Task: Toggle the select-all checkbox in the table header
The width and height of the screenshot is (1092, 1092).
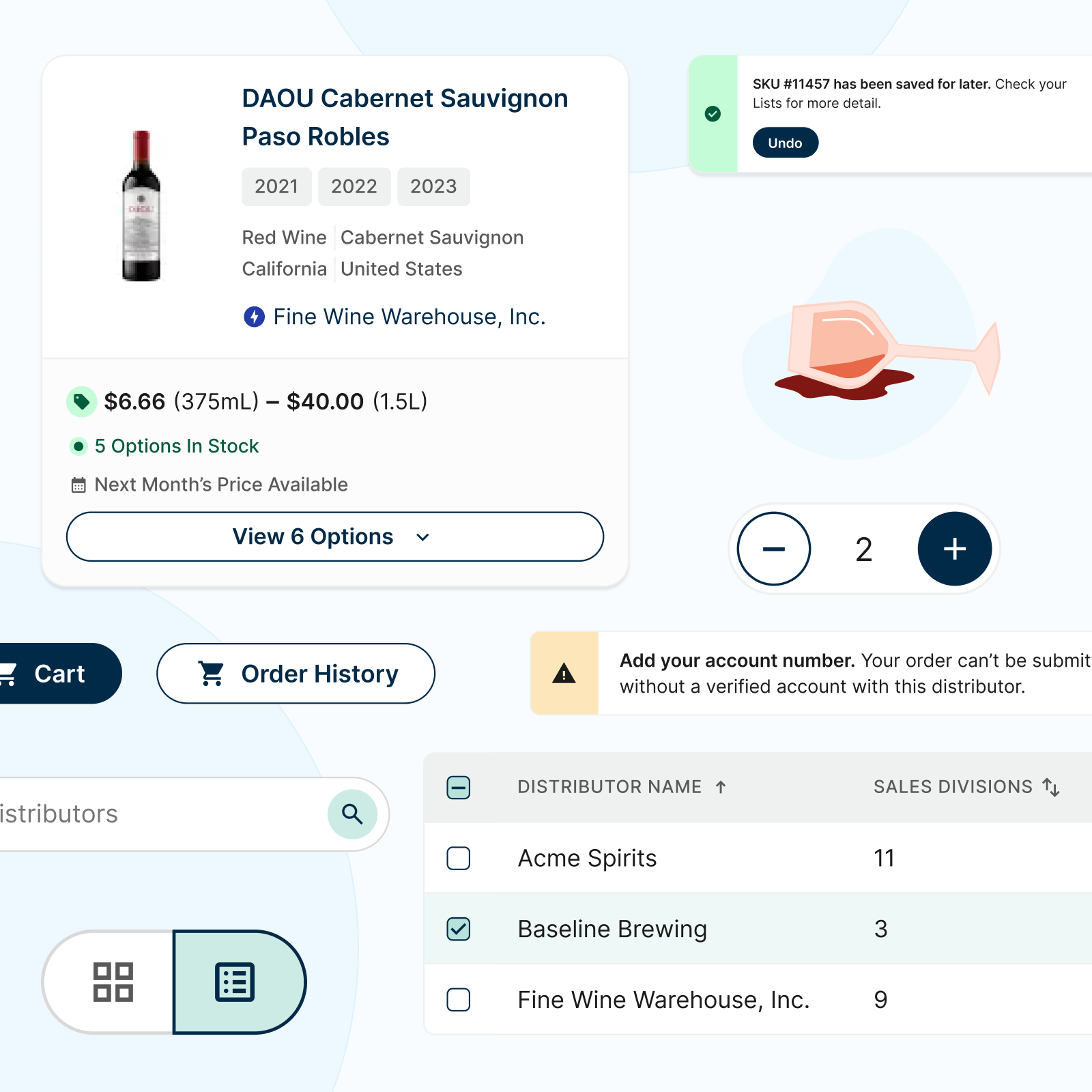Action: point(458,788)
